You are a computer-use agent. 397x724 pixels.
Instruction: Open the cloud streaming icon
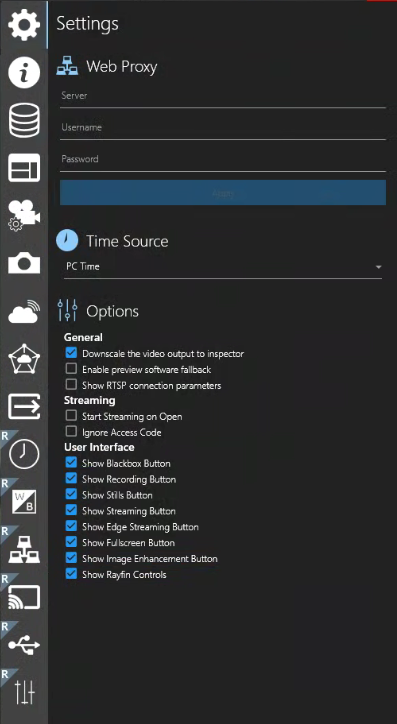(24, 311)
